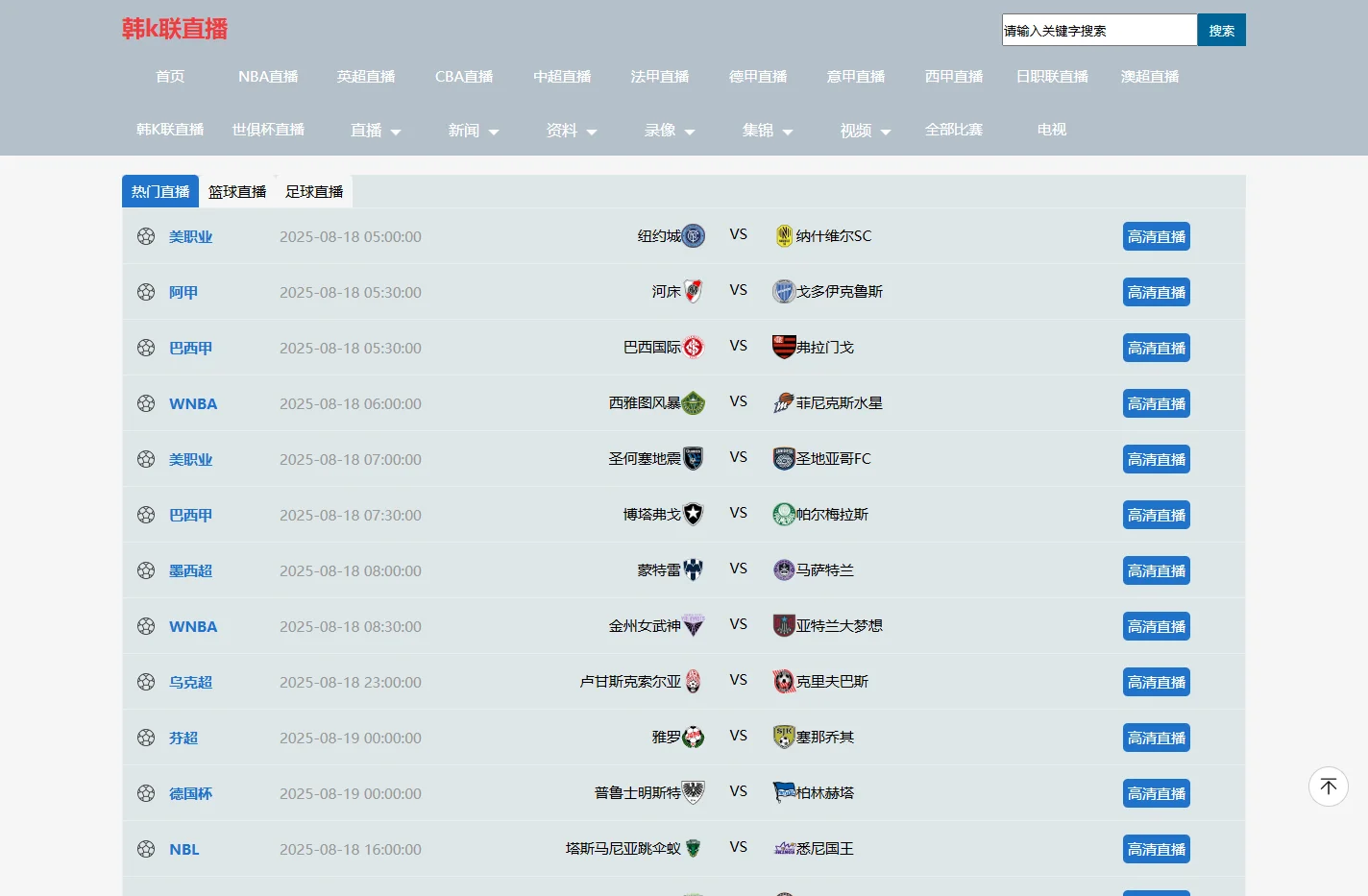The width and height of the screenshot is (1368, 896).
Task: Focus the keyword search input field
Action: 1100,30
